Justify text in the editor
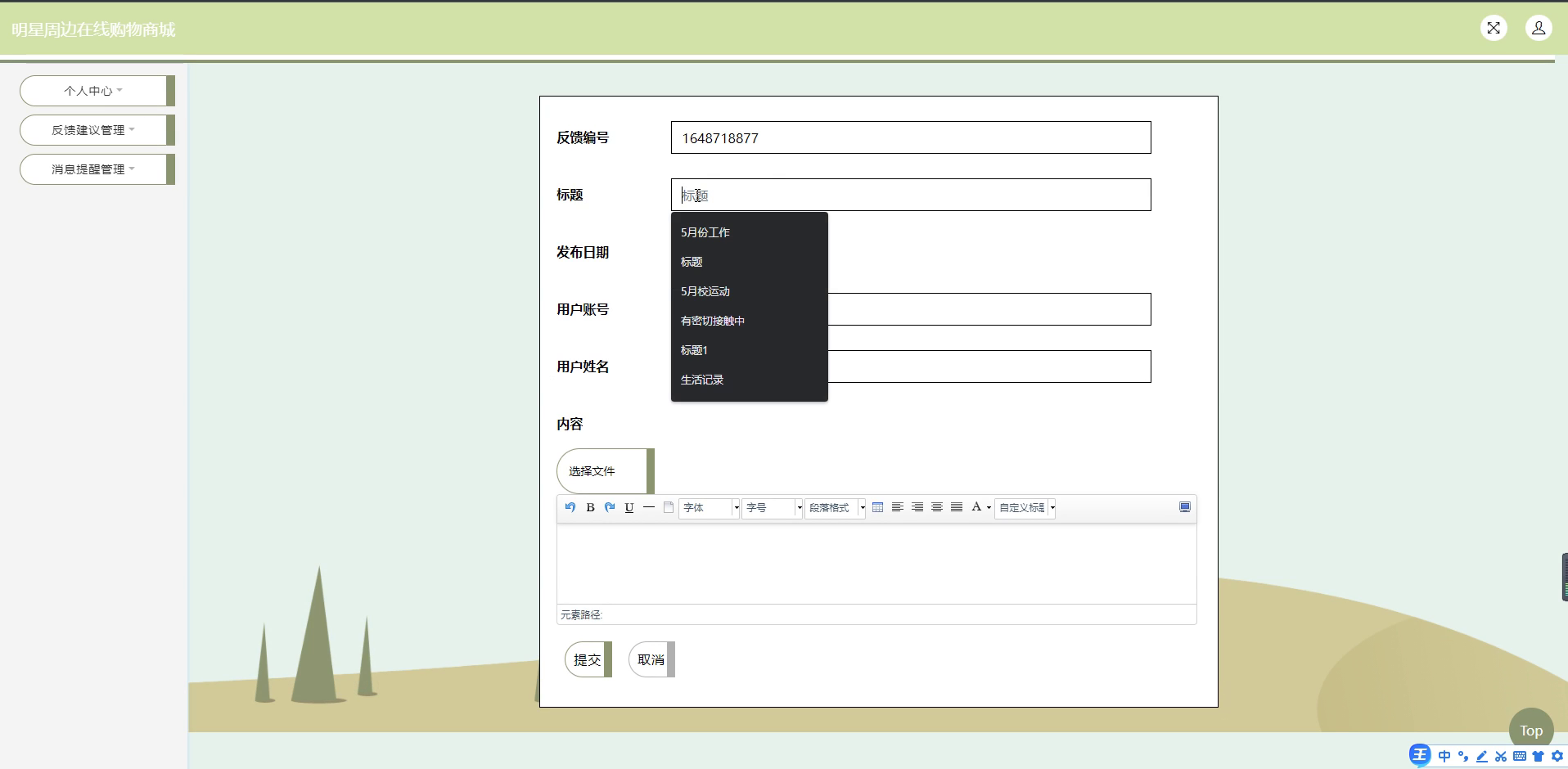 pos(956,507)
